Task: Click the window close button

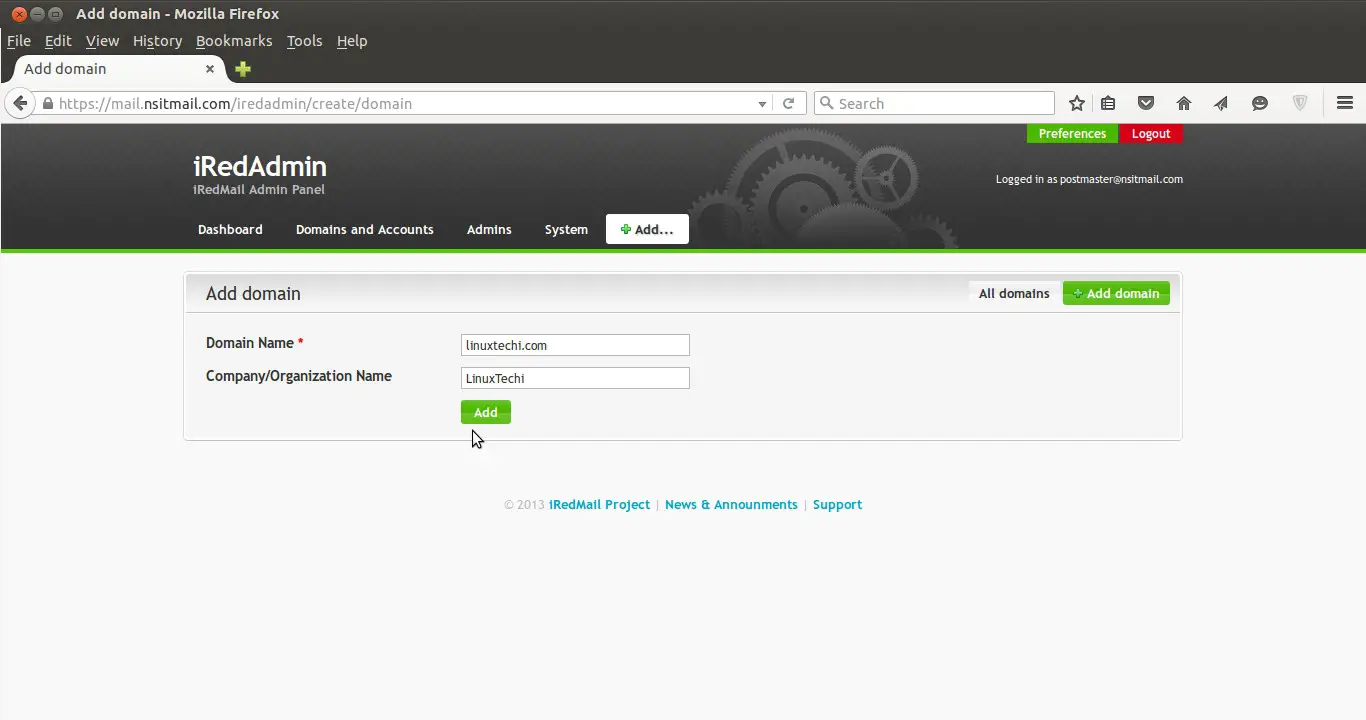Action: (18, 14)
